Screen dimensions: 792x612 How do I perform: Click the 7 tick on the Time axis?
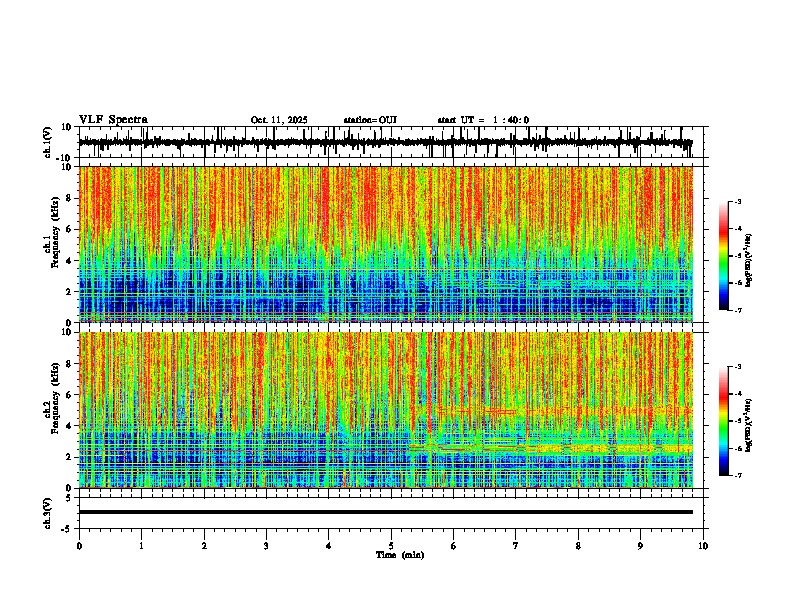click(x=516, y=546)
